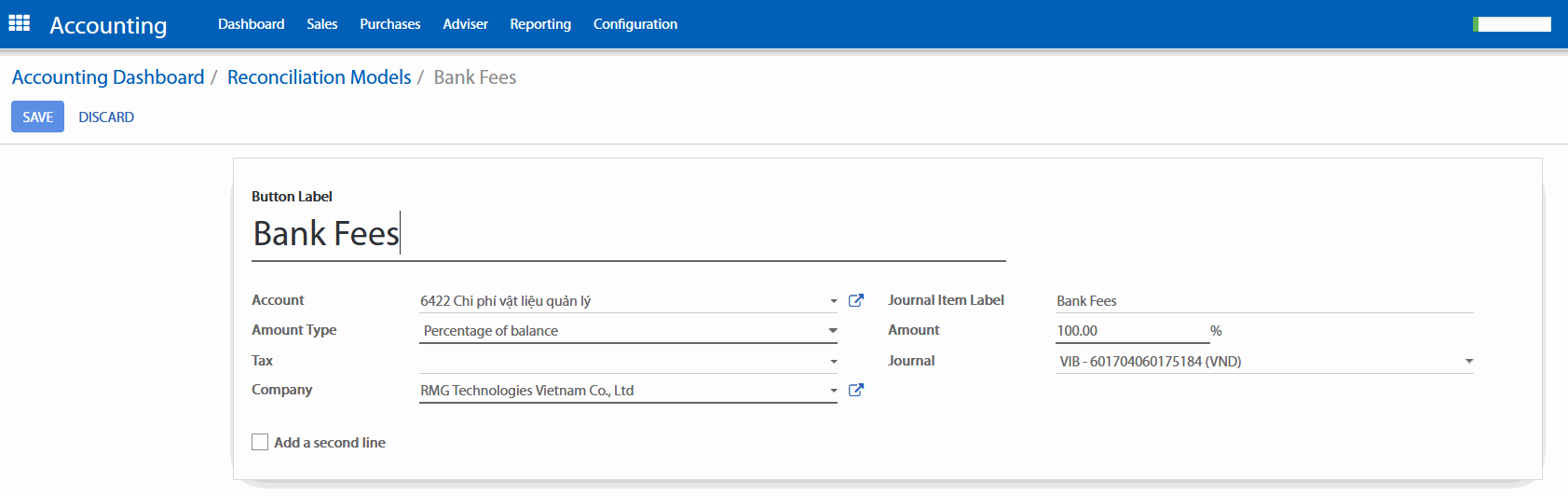Discard changes to the record
The height and width of the screenshot is (496, 1568).
pyautogui.click(x=106, y=117)
